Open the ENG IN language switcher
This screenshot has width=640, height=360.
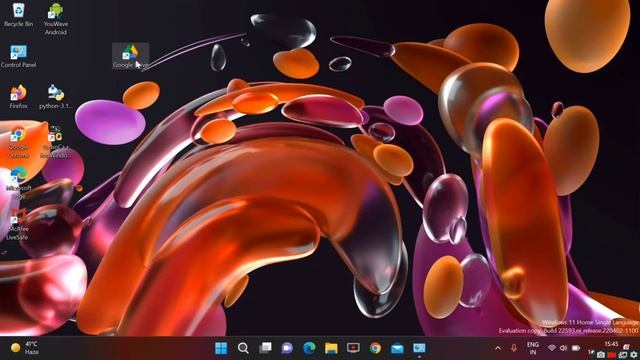click(533, 348)
